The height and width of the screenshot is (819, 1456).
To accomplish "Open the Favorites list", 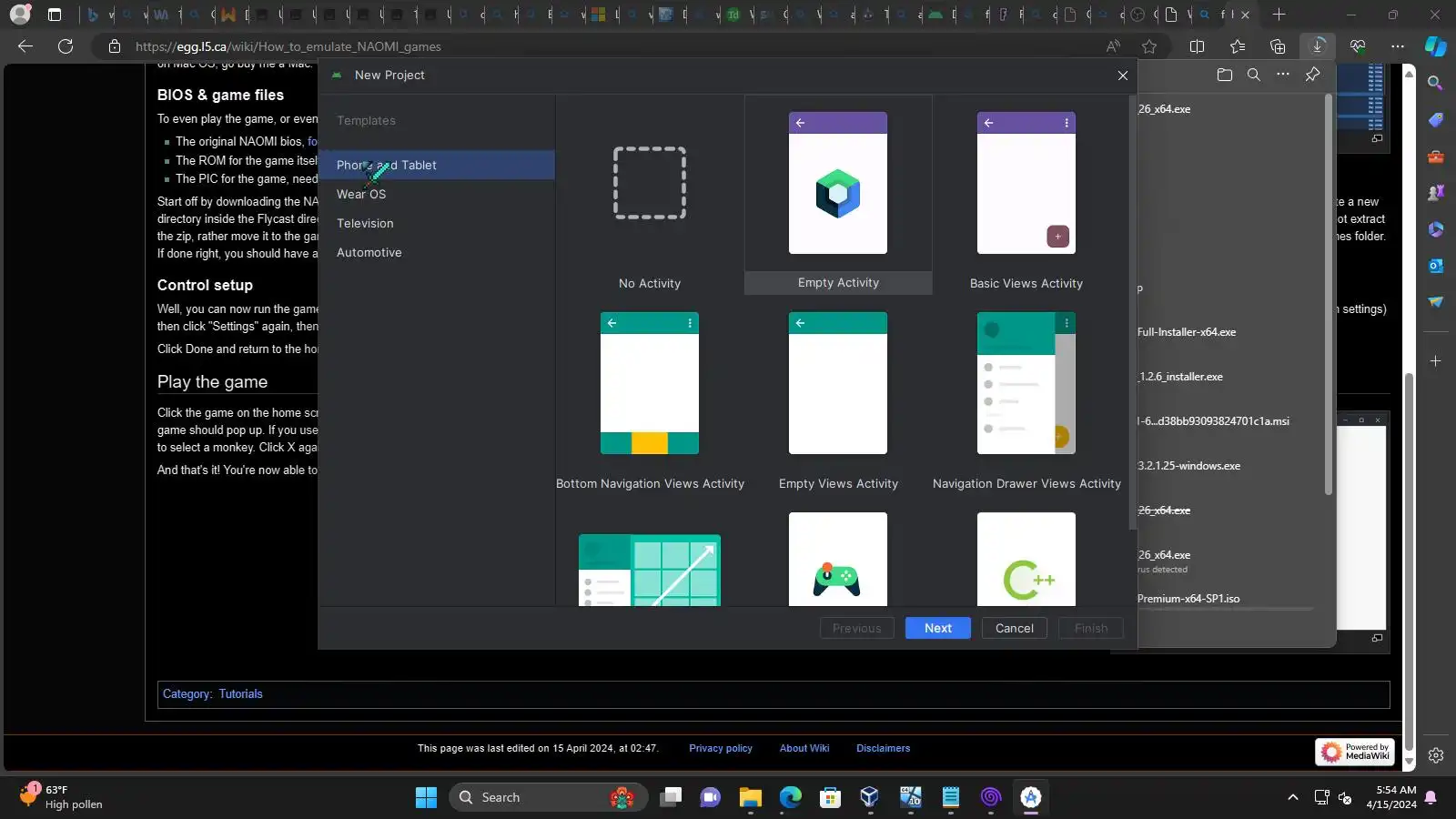I will click(1238, 46).
